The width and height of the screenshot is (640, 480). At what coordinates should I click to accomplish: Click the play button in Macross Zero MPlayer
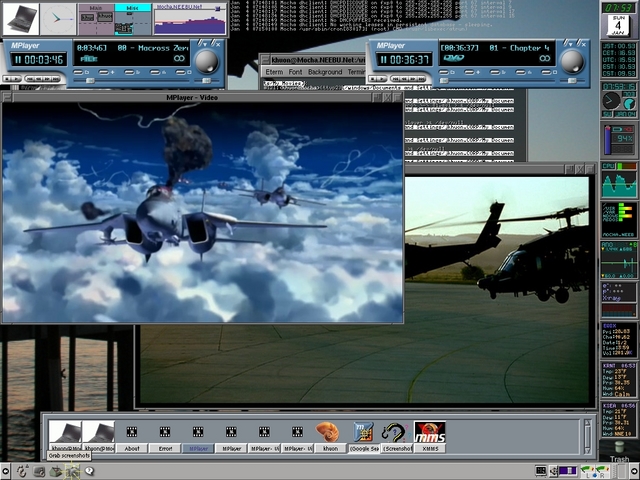[x=16, y=78]
